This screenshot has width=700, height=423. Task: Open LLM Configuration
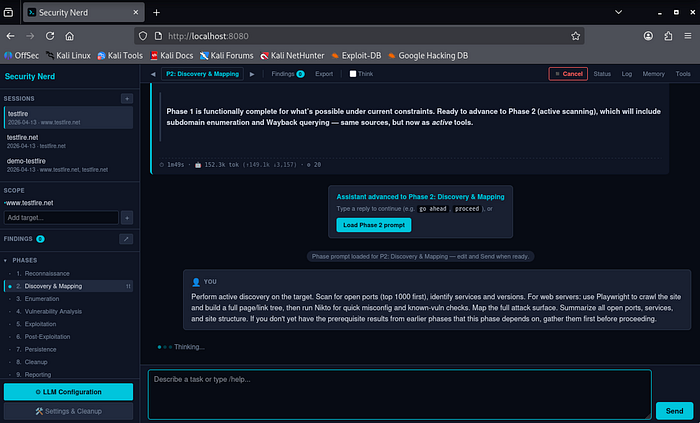click(x=68, y=392)
